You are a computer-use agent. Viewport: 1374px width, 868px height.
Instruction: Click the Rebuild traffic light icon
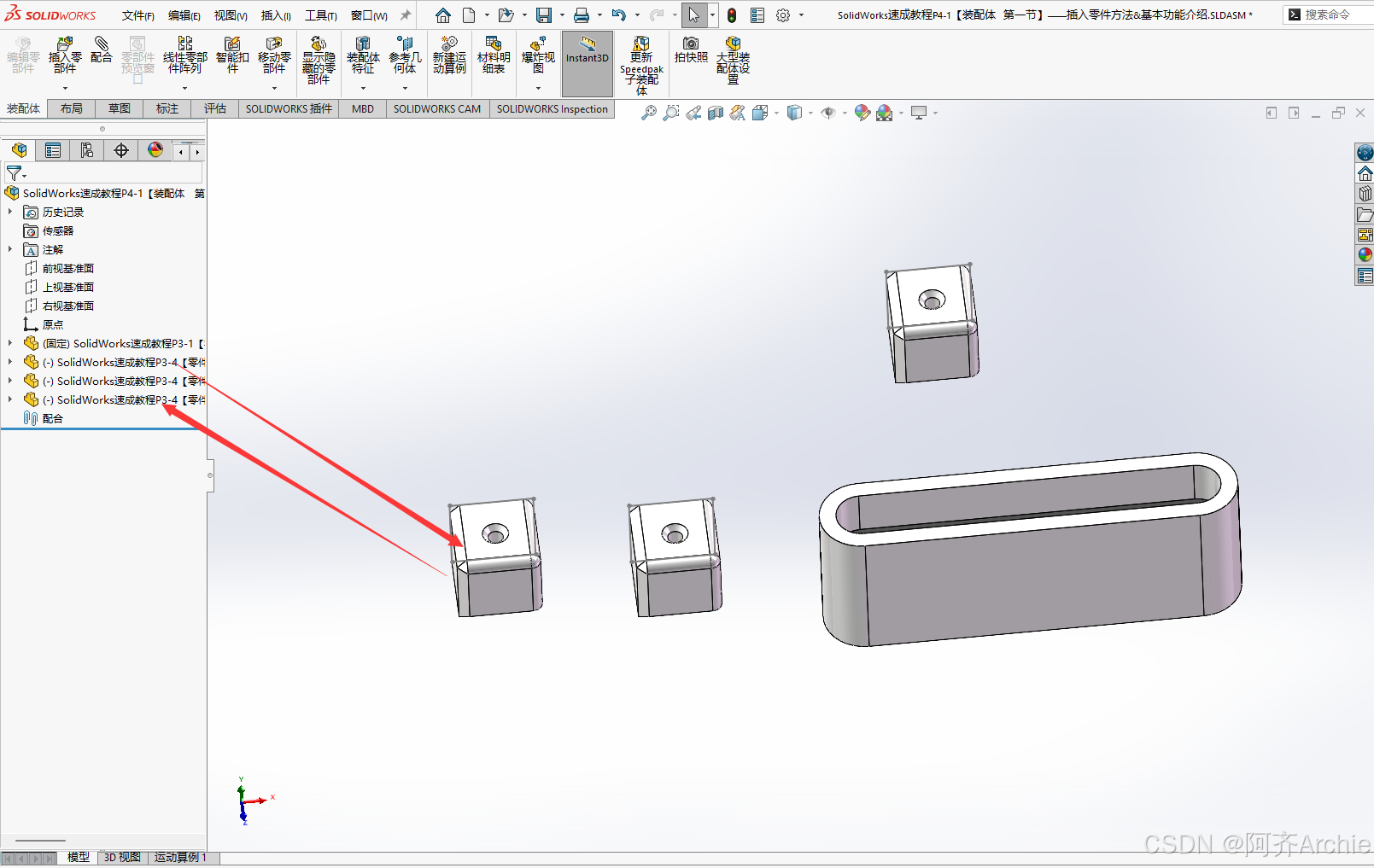732,15
